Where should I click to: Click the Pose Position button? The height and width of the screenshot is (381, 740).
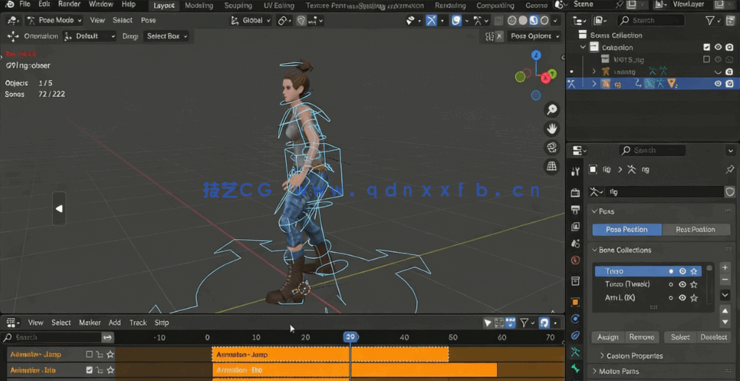click(x=627, y=229)
